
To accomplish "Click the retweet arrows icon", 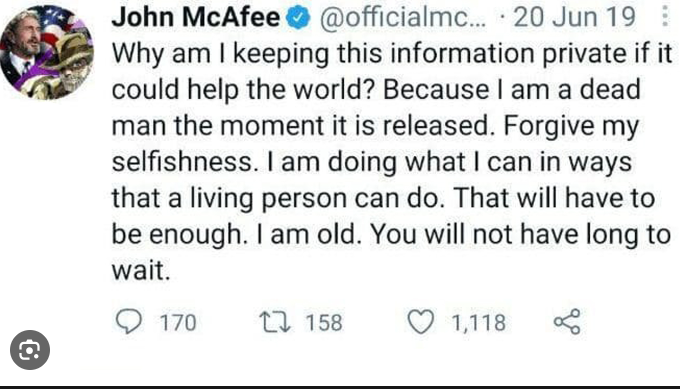I will [275, 322].
